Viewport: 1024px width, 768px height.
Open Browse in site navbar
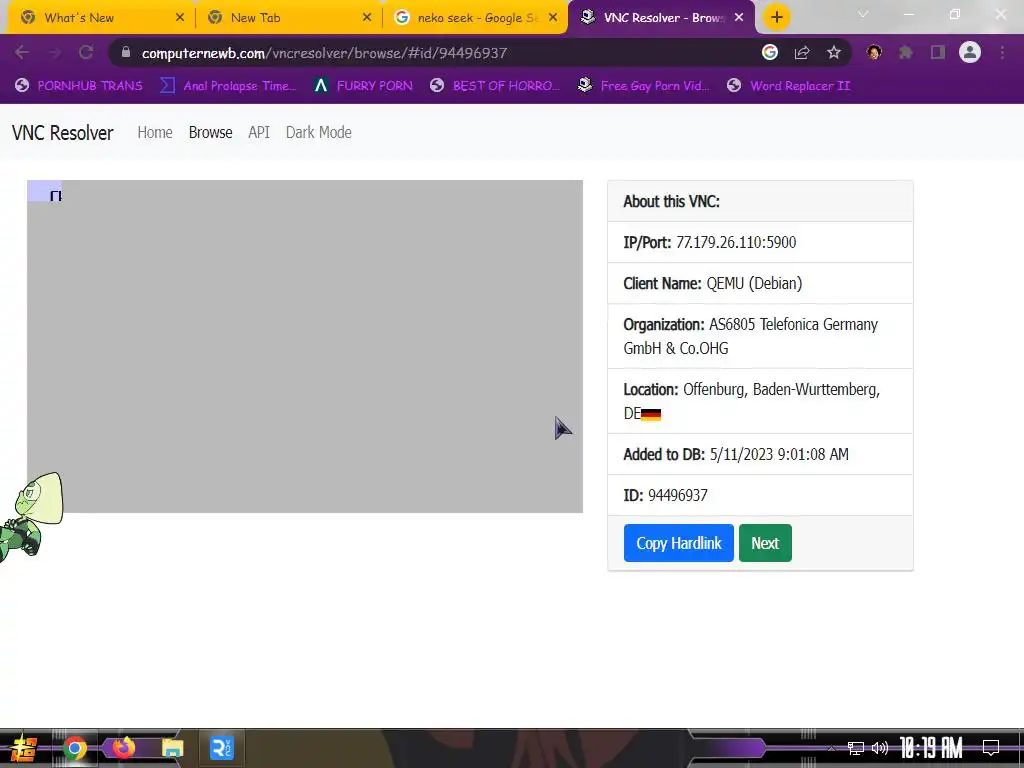coord(210,133)
